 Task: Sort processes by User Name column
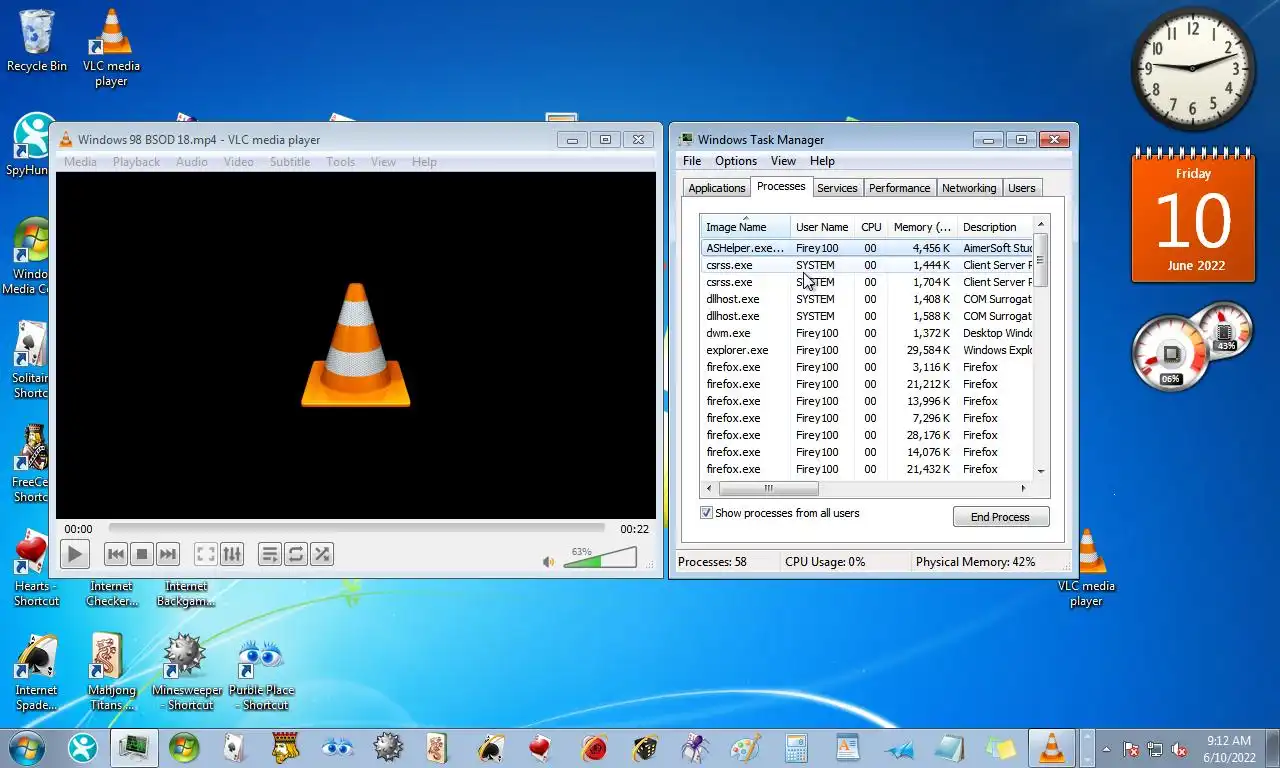coord(822,227)
